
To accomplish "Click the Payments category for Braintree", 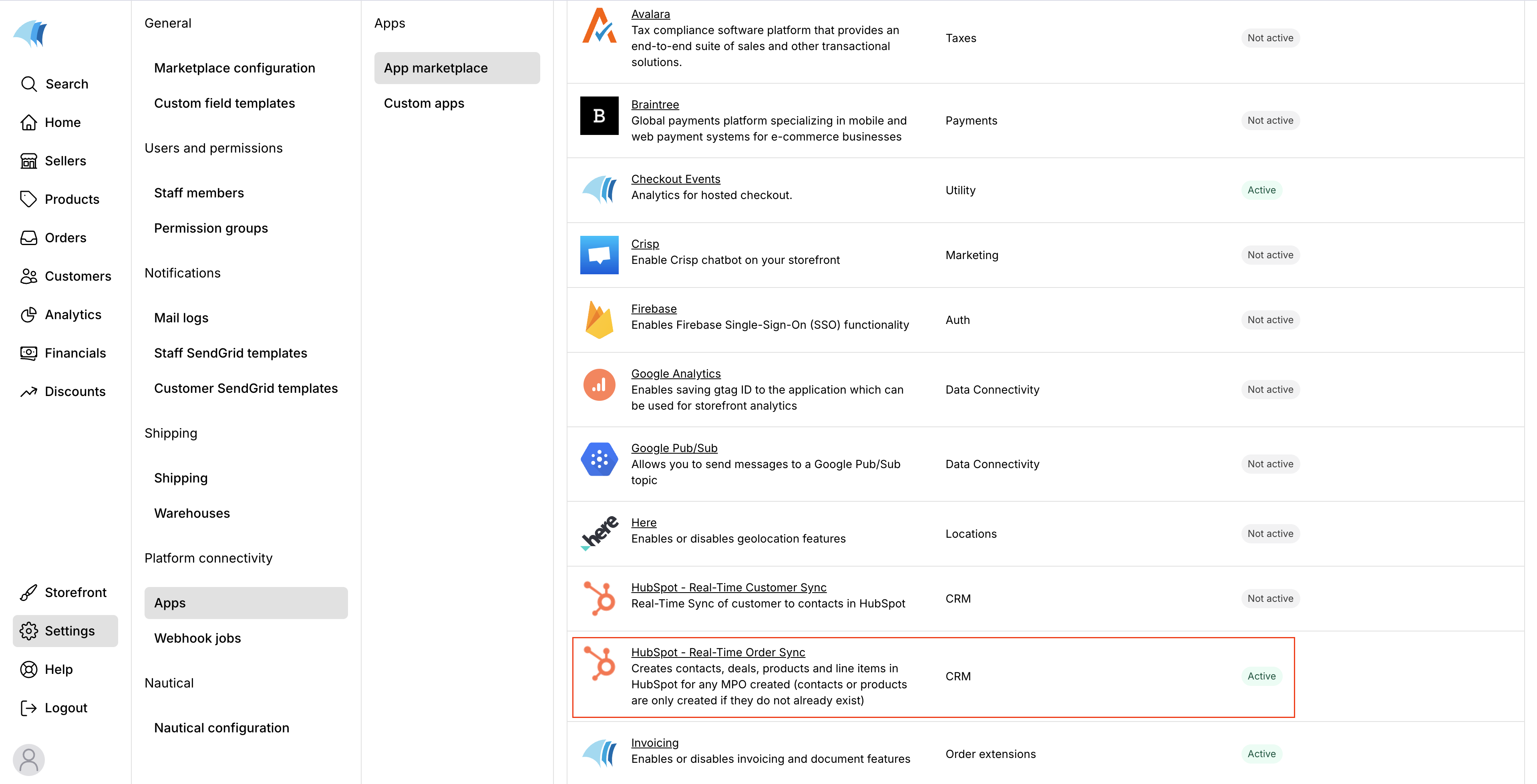I will click(971, 121).
